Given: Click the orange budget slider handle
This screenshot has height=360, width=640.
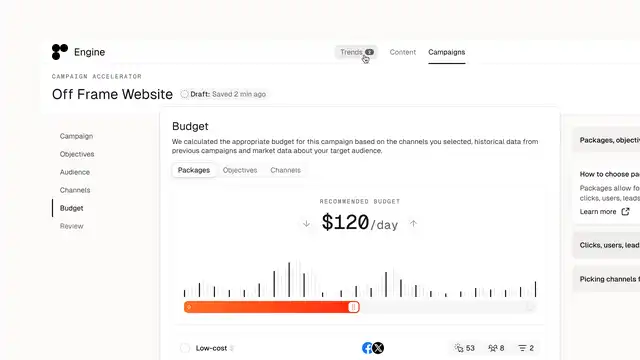Looking at the screenshot, I should (x=353, y=307).
